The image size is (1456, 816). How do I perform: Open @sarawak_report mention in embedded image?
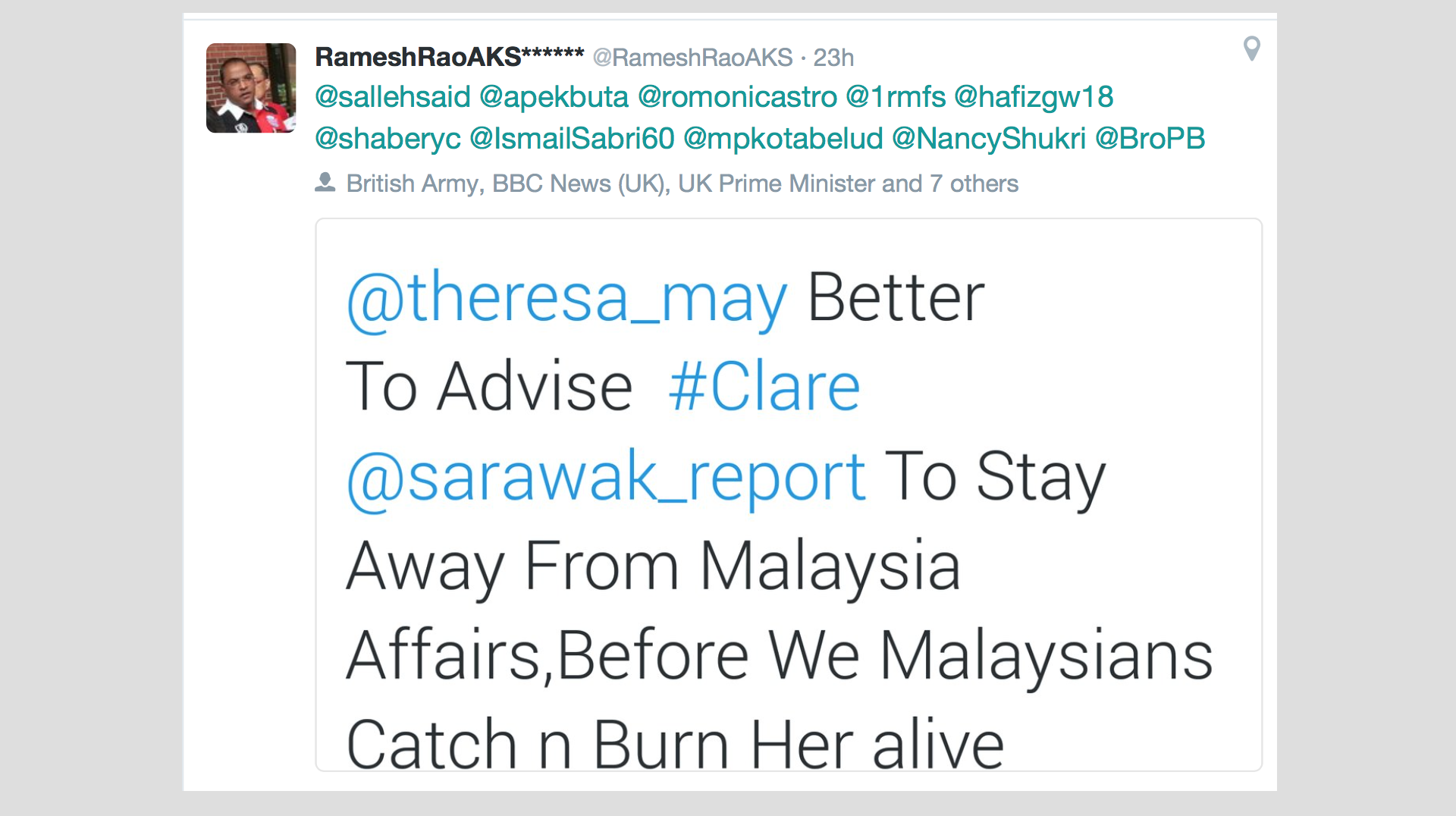pyautogui.click(x=606, y=478)
